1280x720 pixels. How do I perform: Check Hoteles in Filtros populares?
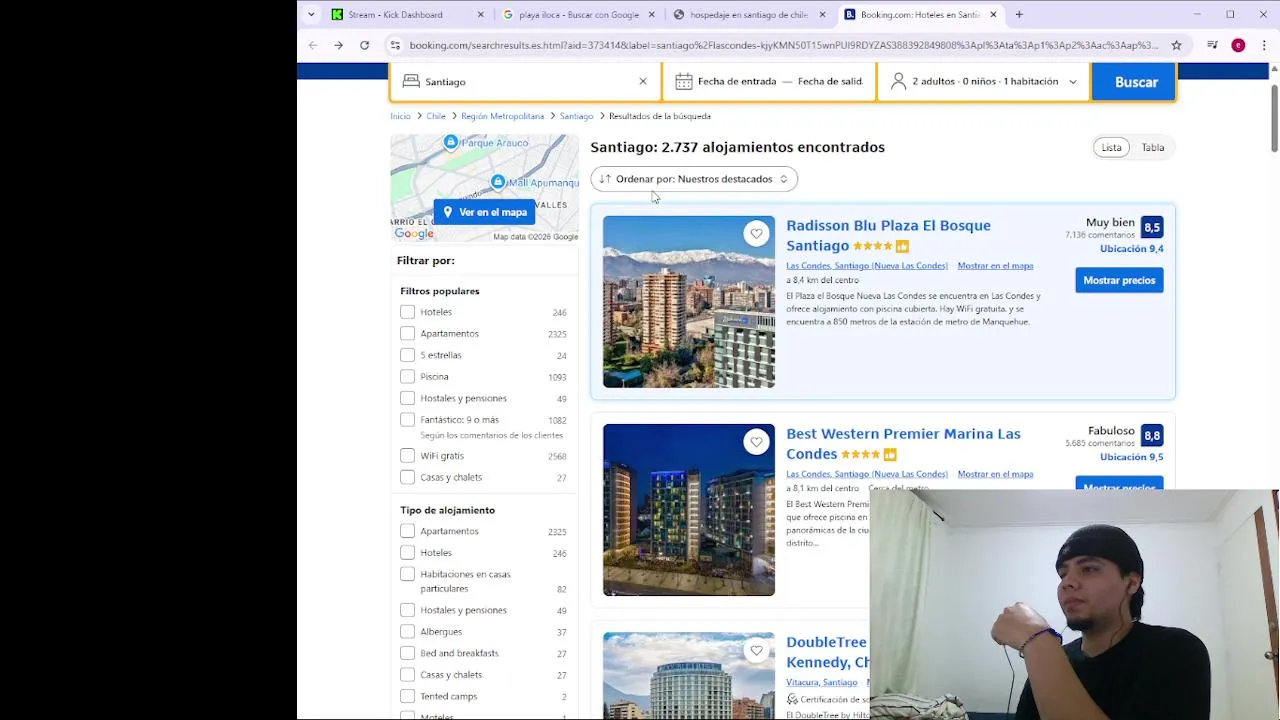pos(407,312)
